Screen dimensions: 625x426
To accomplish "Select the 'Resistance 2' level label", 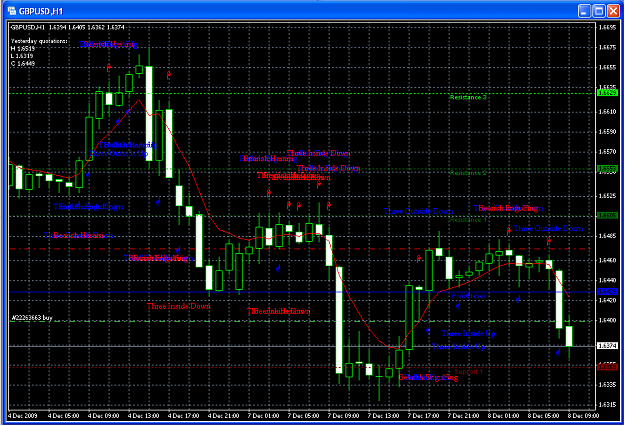I will point(468,173).
